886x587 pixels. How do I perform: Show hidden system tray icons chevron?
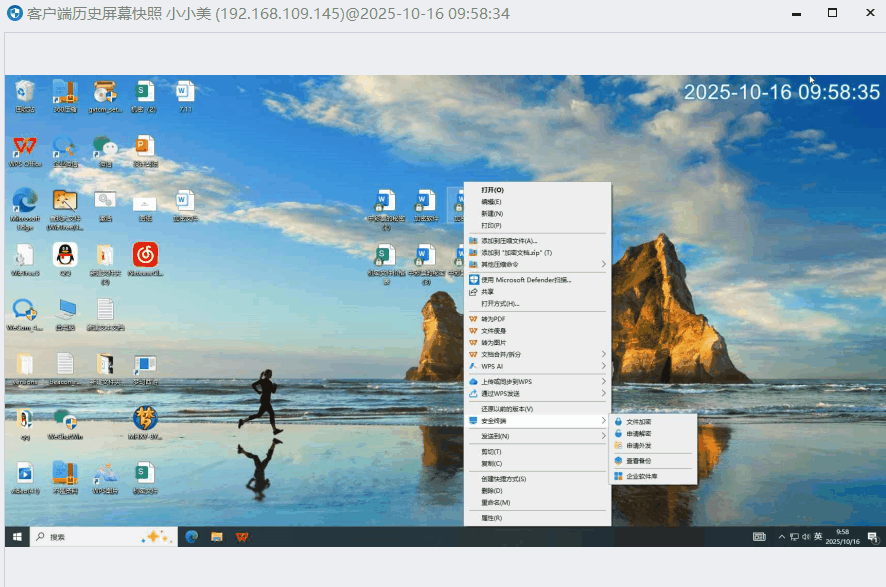[781, 537]
